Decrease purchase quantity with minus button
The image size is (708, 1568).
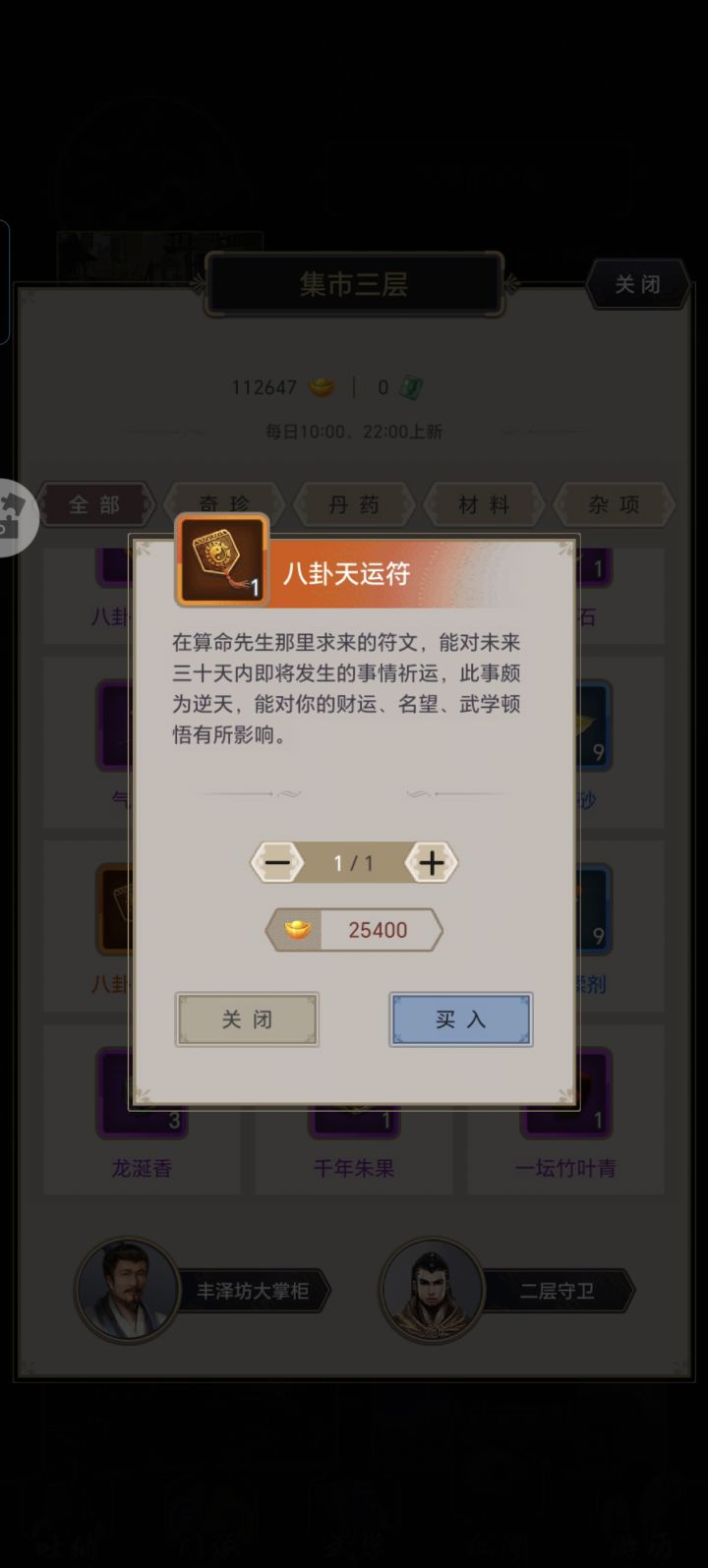[277, 863]
